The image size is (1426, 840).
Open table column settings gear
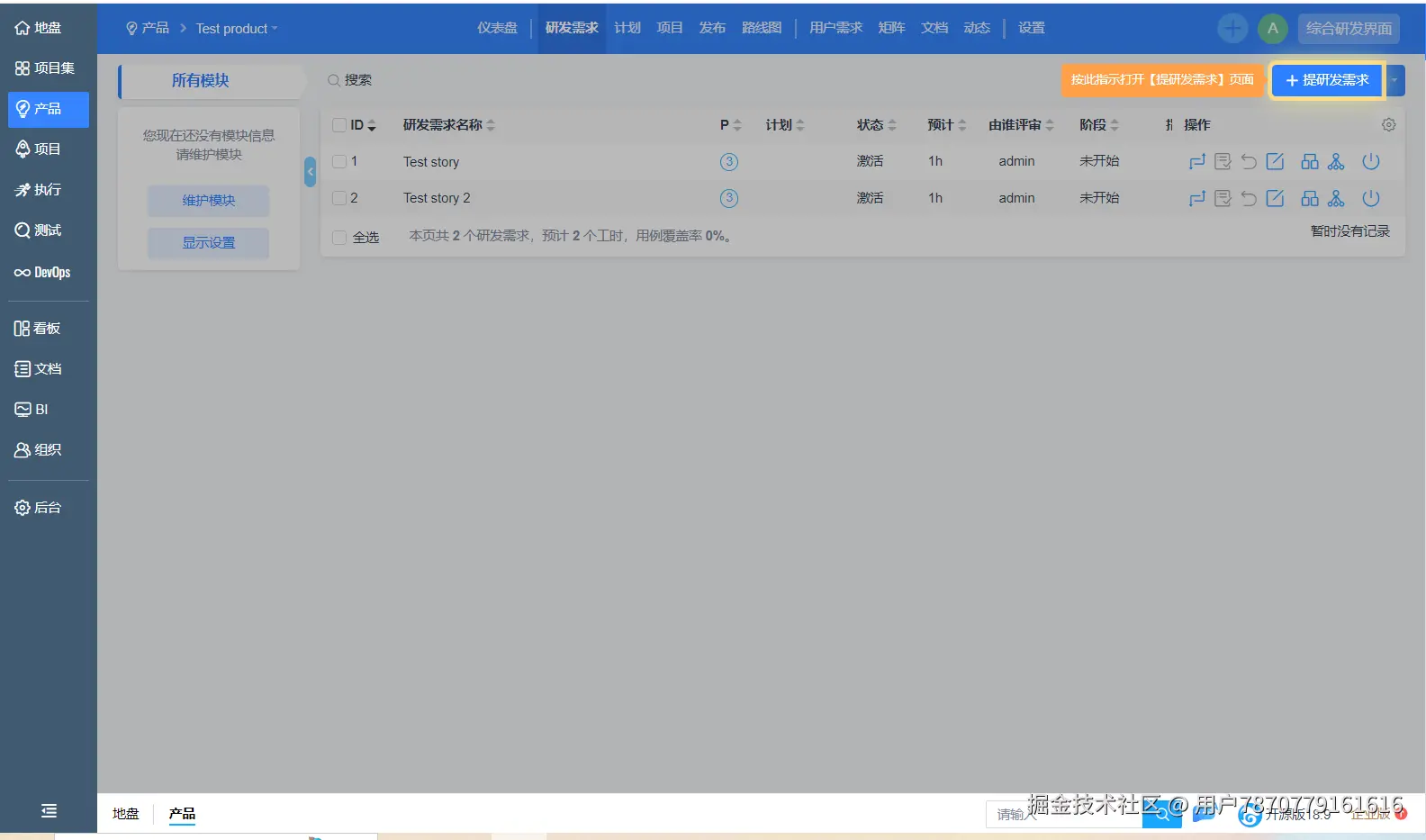(1389, 125)
